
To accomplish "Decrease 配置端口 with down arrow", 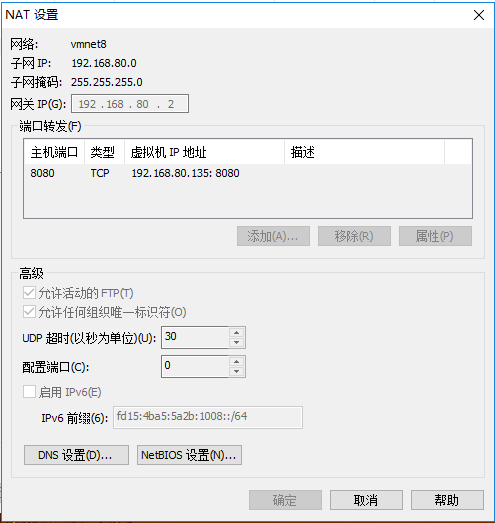I will (x=236, y=372).
